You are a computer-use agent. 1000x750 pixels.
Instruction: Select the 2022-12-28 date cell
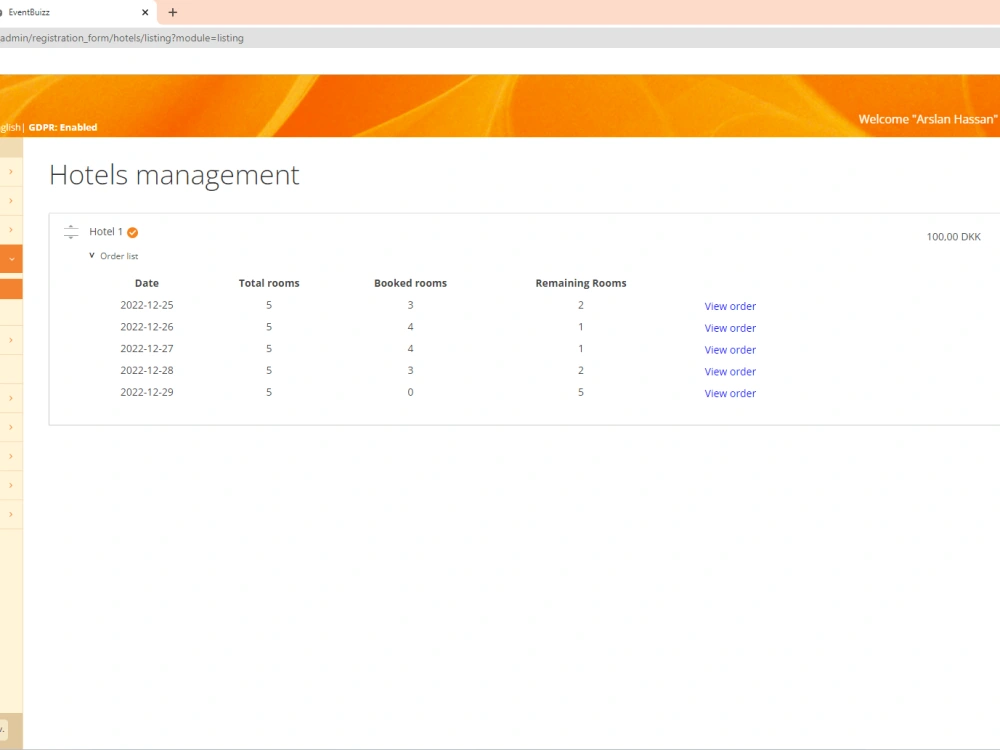coord(147,370)
